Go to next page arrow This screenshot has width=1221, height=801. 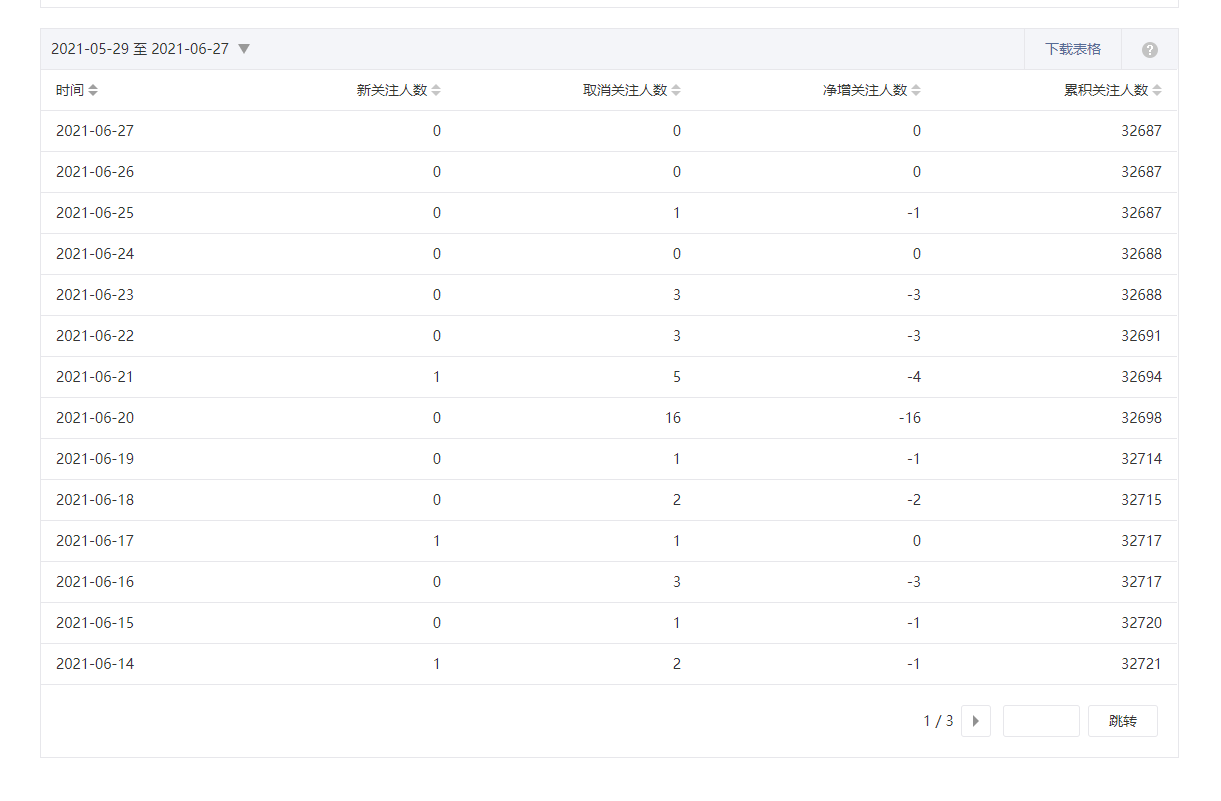click(976, 721)
